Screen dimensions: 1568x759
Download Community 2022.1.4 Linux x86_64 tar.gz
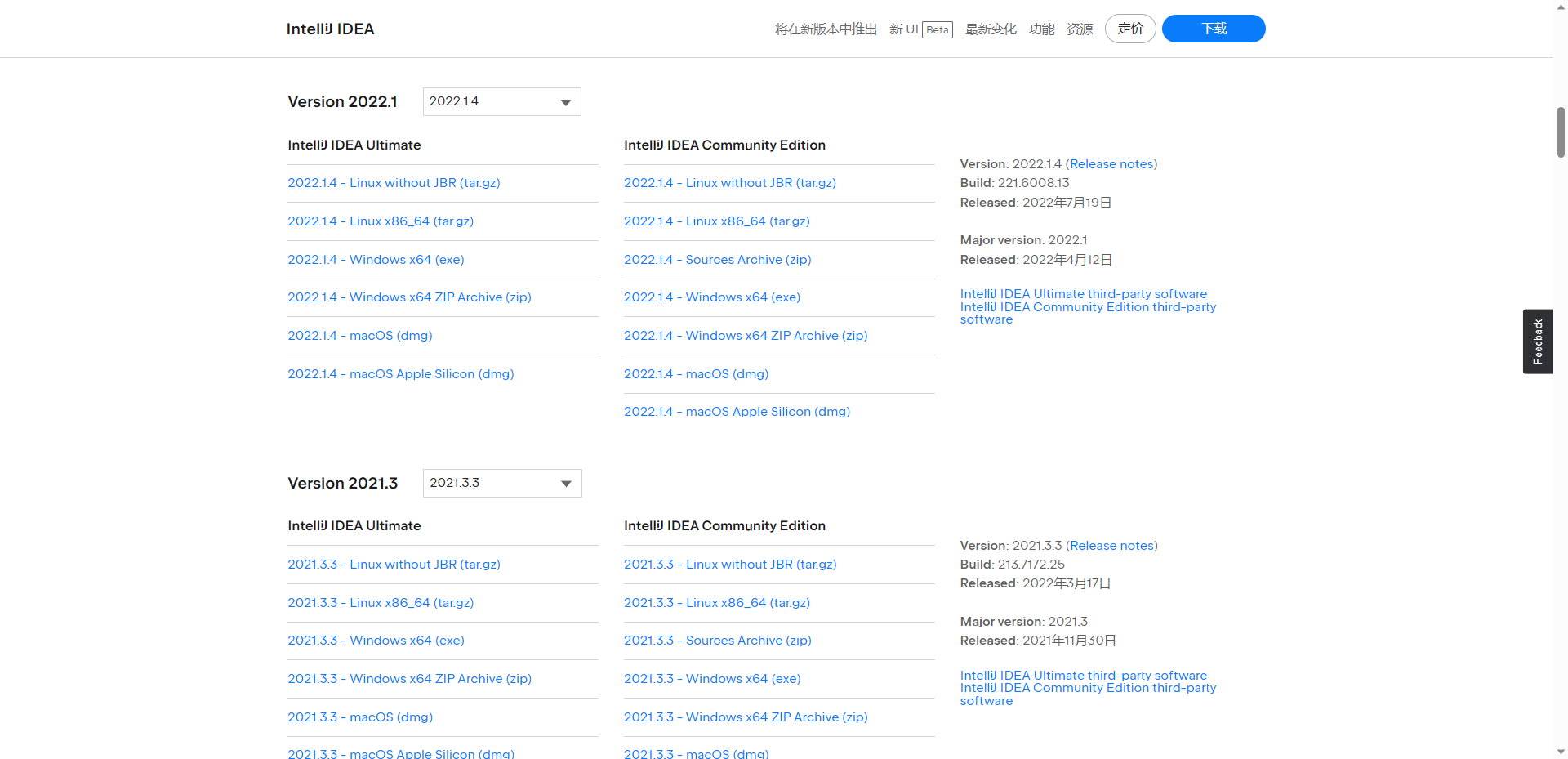pos(717,221)
